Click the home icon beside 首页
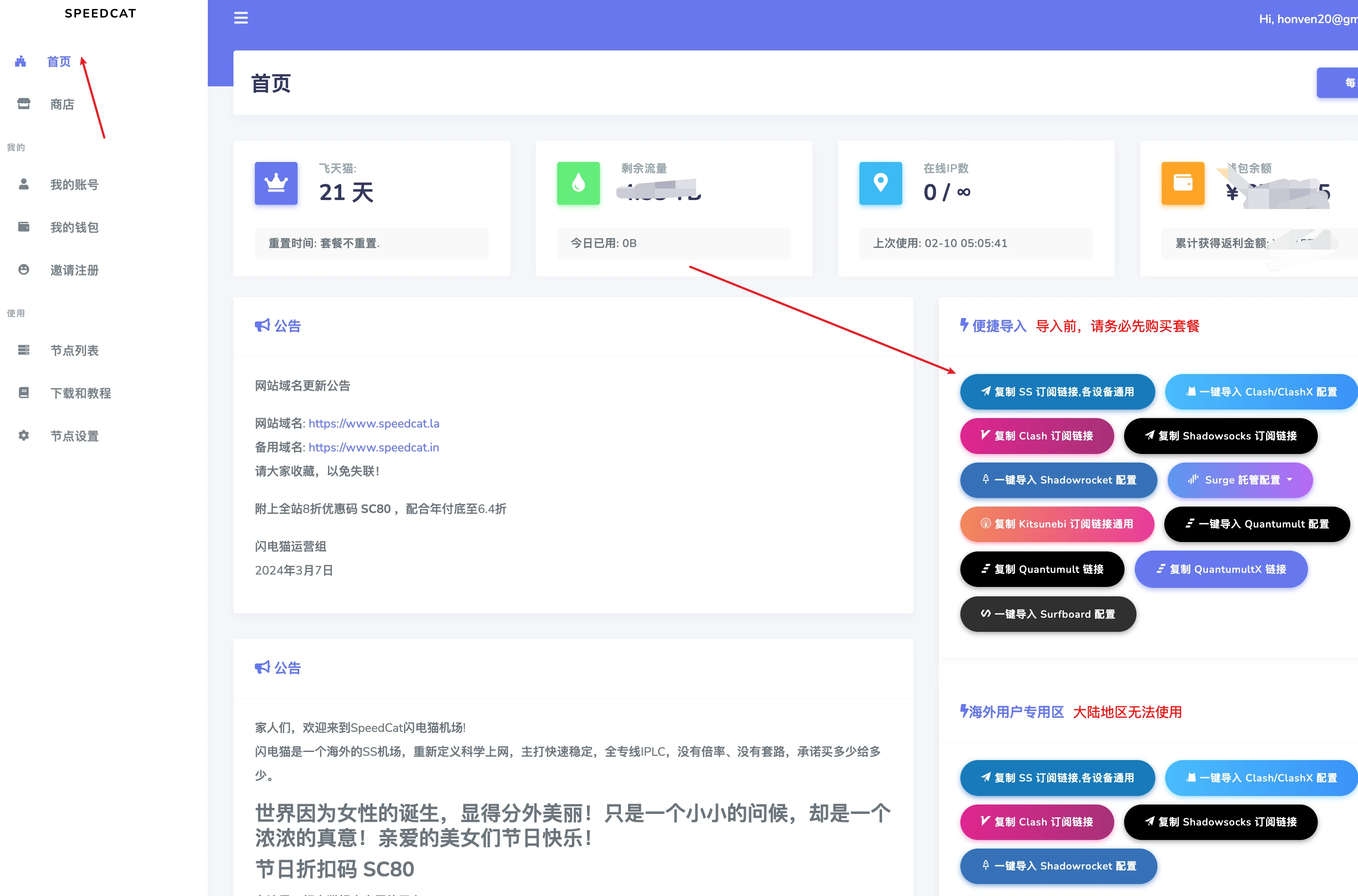Image resolution: width=1358 pixels, height=896 pixels. point(21,61)
